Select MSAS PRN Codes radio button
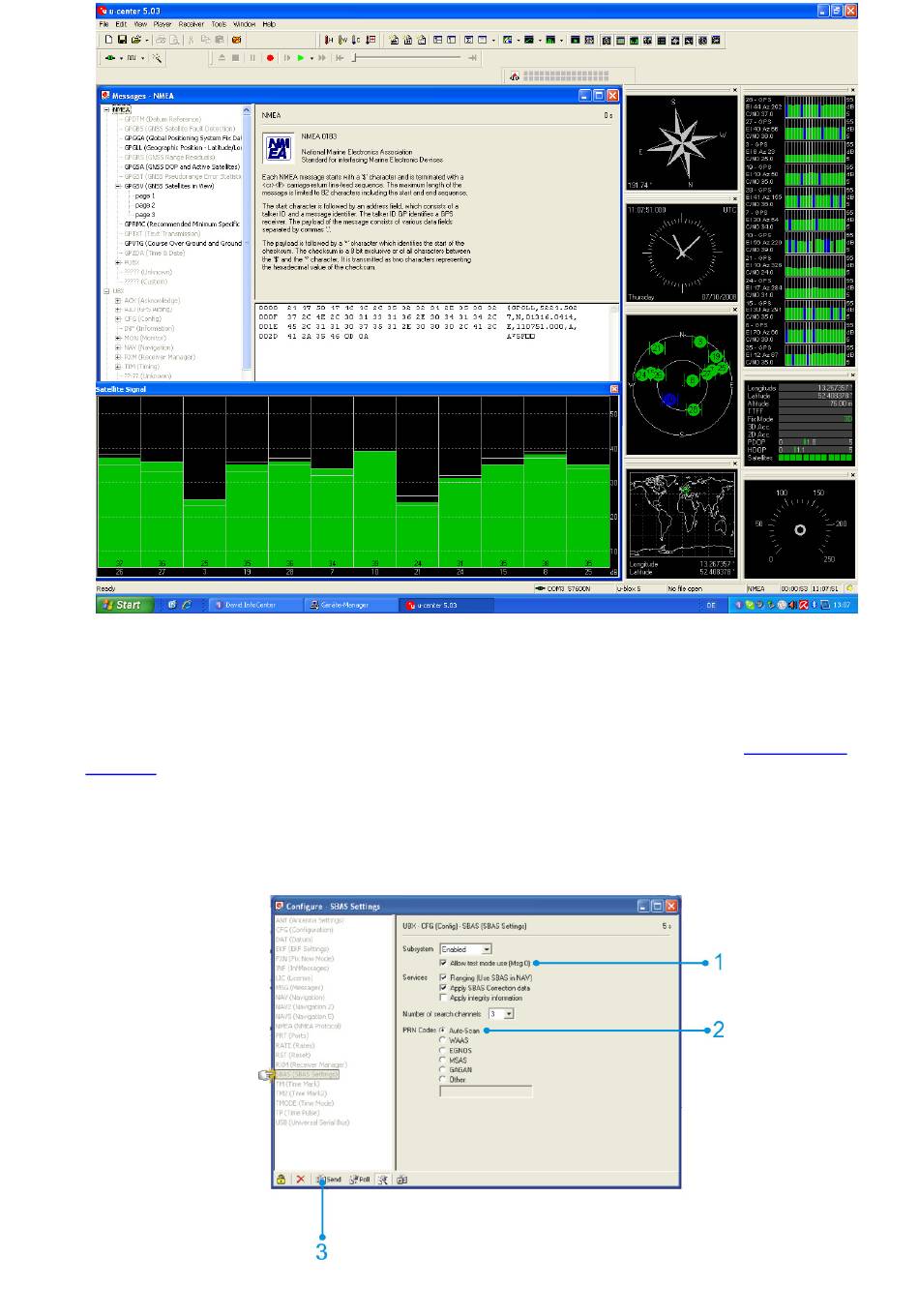 tap(443, 1060)
